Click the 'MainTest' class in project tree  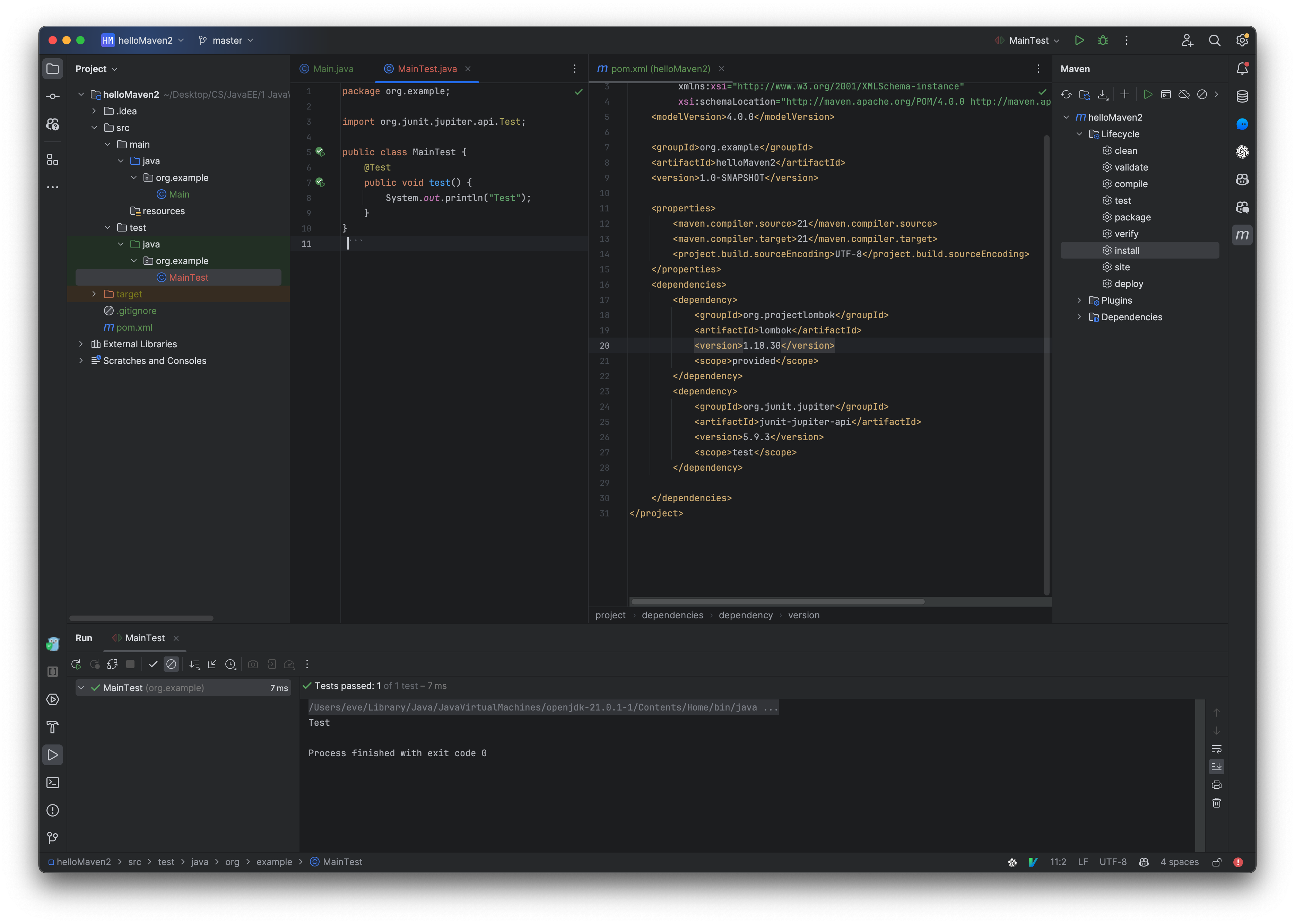click(188, 277)
